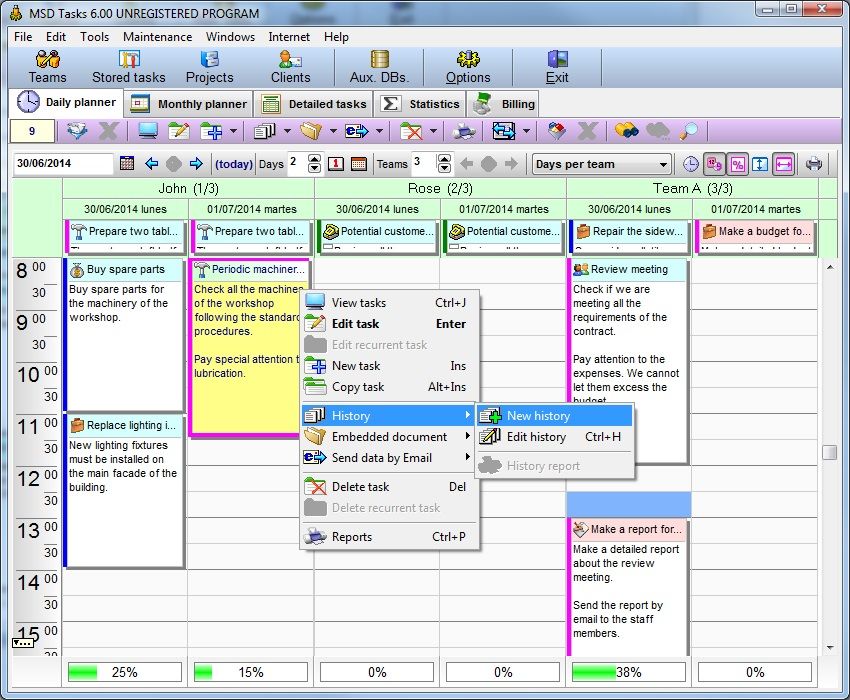850x700 pixels.
Task: Expand the new task icon dropdown arrow
Action: [233, 131]
